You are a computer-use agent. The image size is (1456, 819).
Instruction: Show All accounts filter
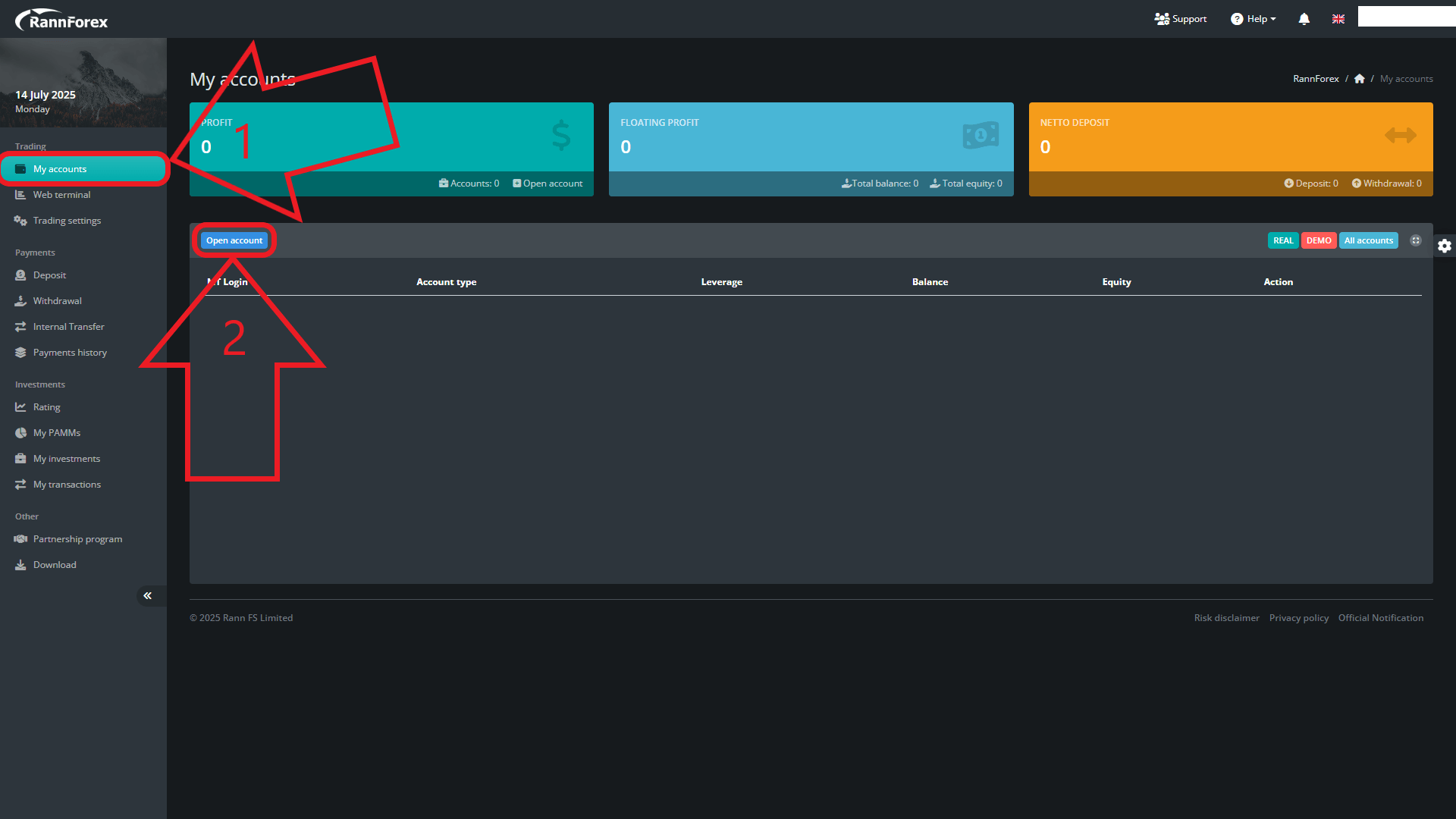1369,240
